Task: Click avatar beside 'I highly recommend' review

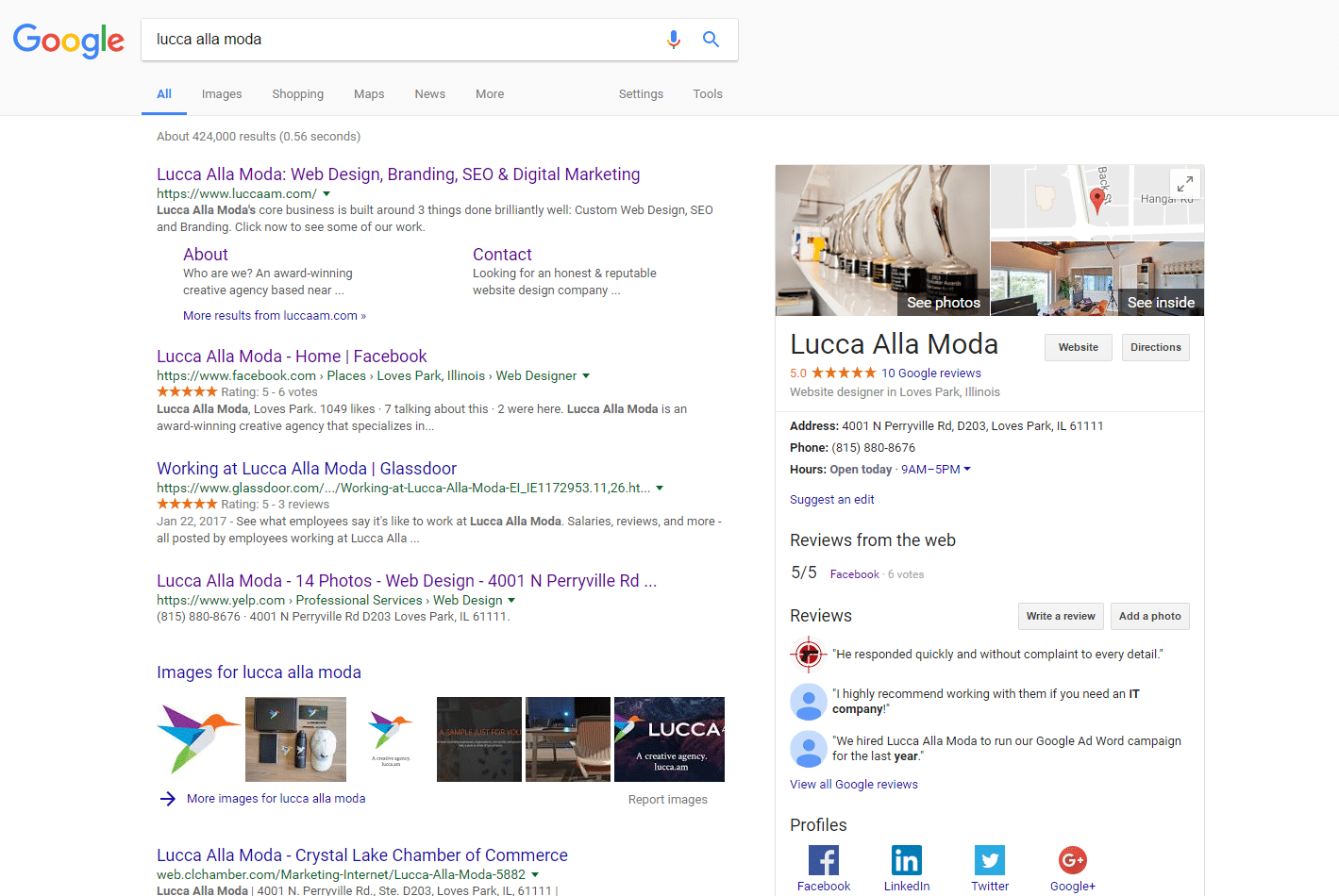Action: (x=808, y=701)
